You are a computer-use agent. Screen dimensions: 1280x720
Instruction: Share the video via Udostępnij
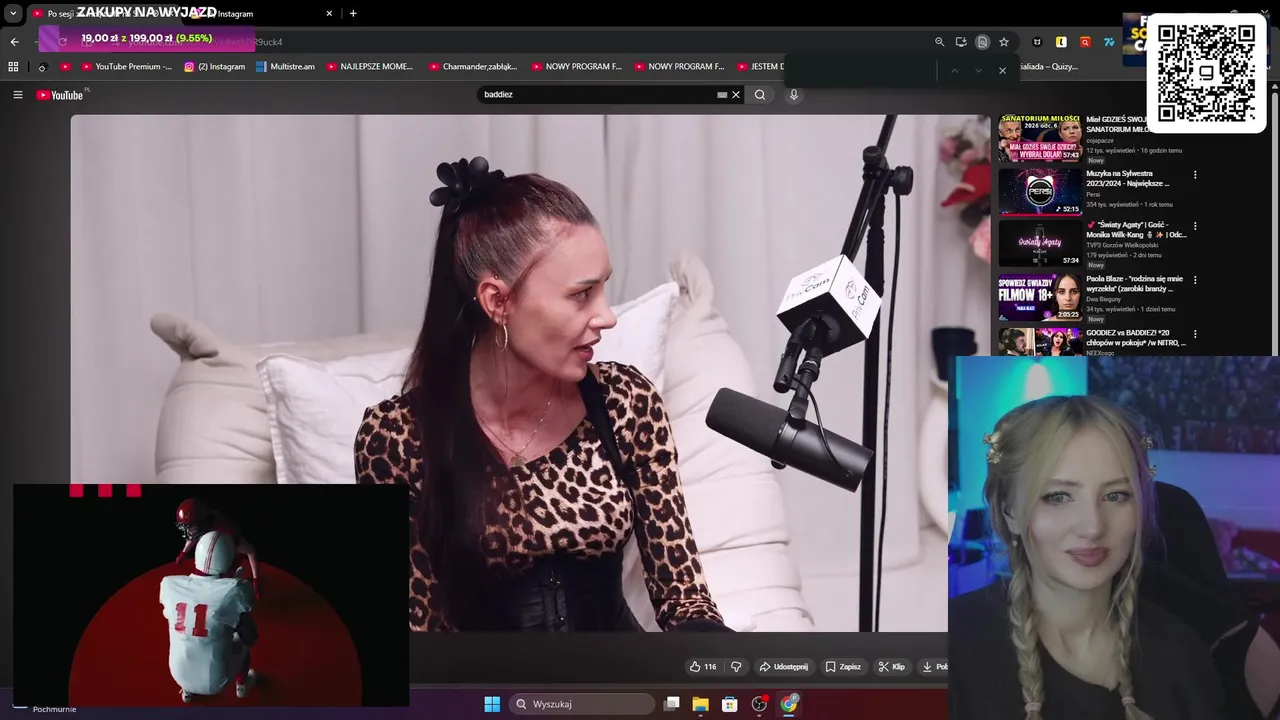(x=783, y=667)
